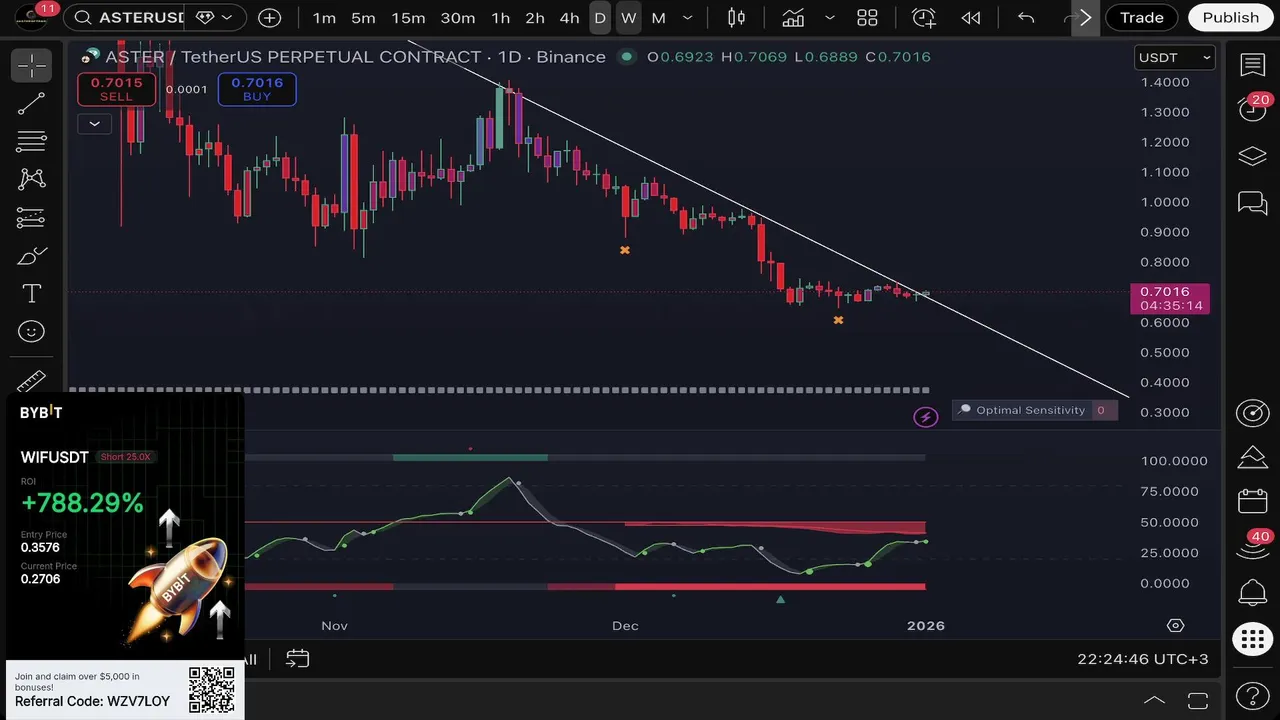
Task: Create an alert with the alarm clock icon
Action: 924,17
